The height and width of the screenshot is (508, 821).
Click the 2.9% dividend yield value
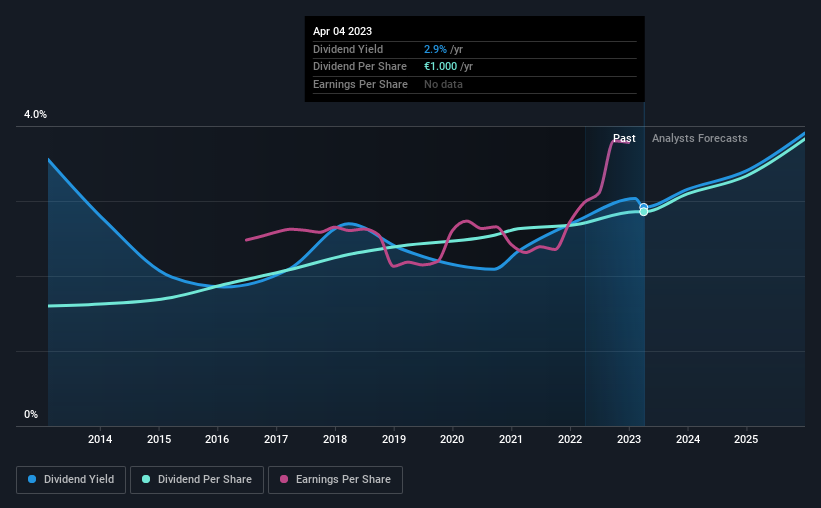coord(435,49)
